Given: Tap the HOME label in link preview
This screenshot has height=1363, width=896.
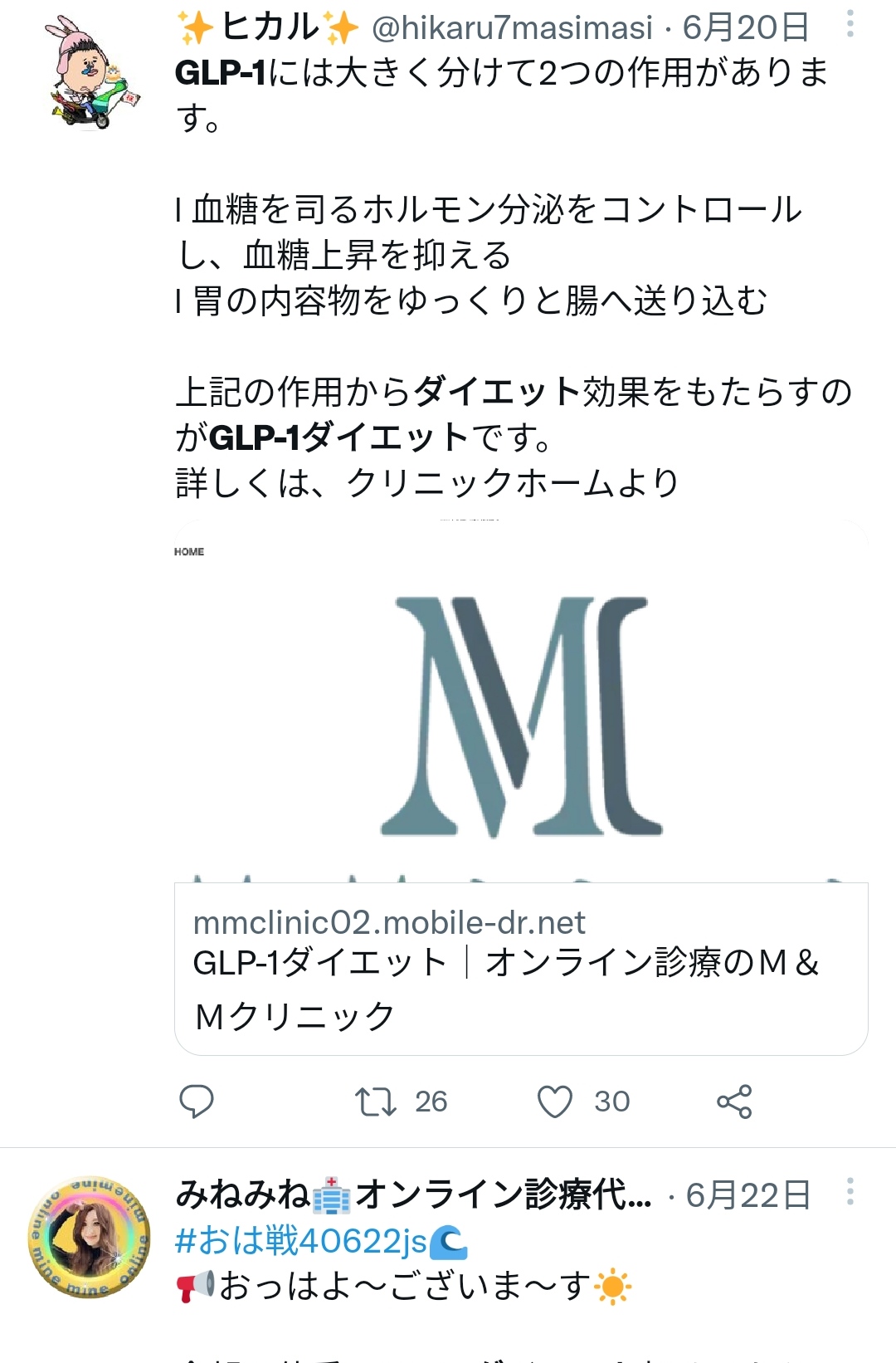Looking at the screenshot, I should click(189, 552).
